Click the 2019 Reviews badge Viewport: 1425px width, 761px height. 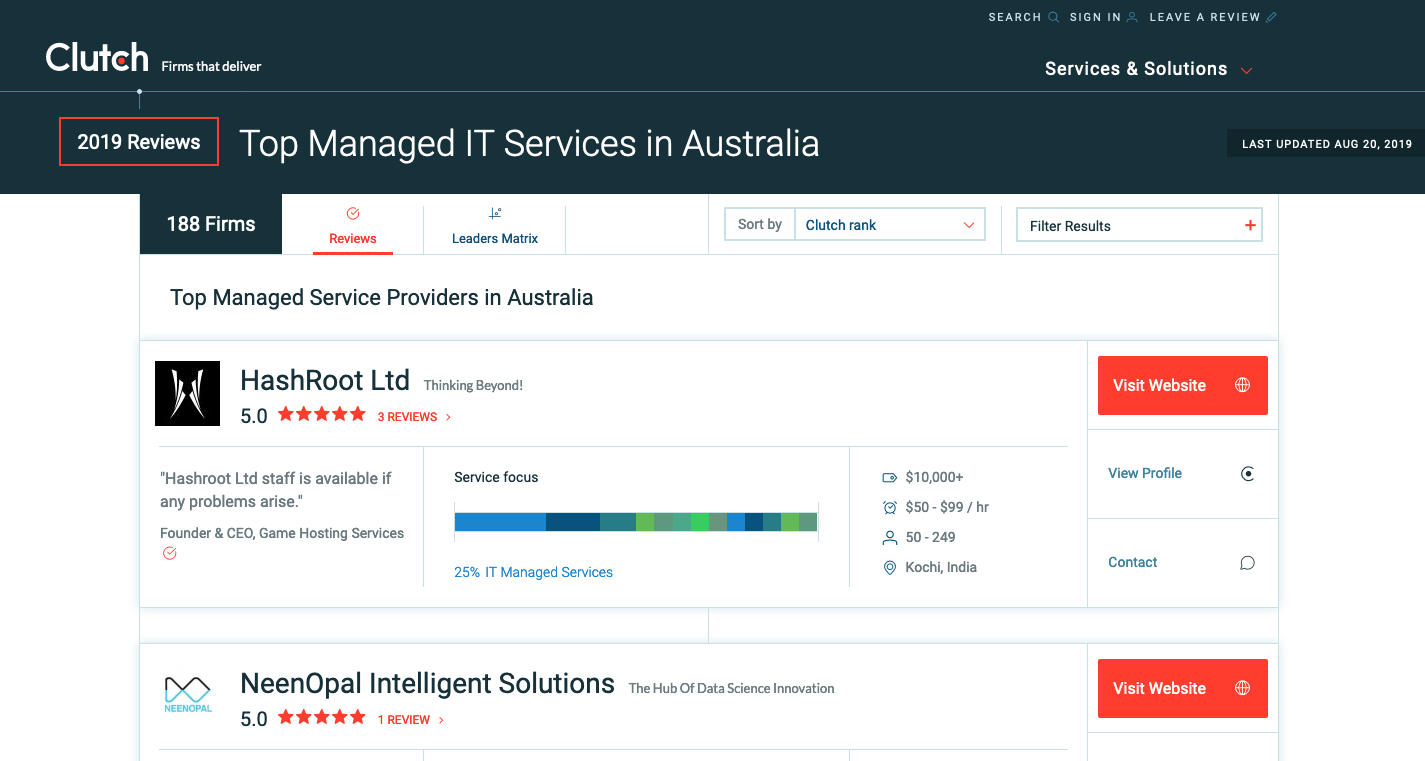click(139, 142)
